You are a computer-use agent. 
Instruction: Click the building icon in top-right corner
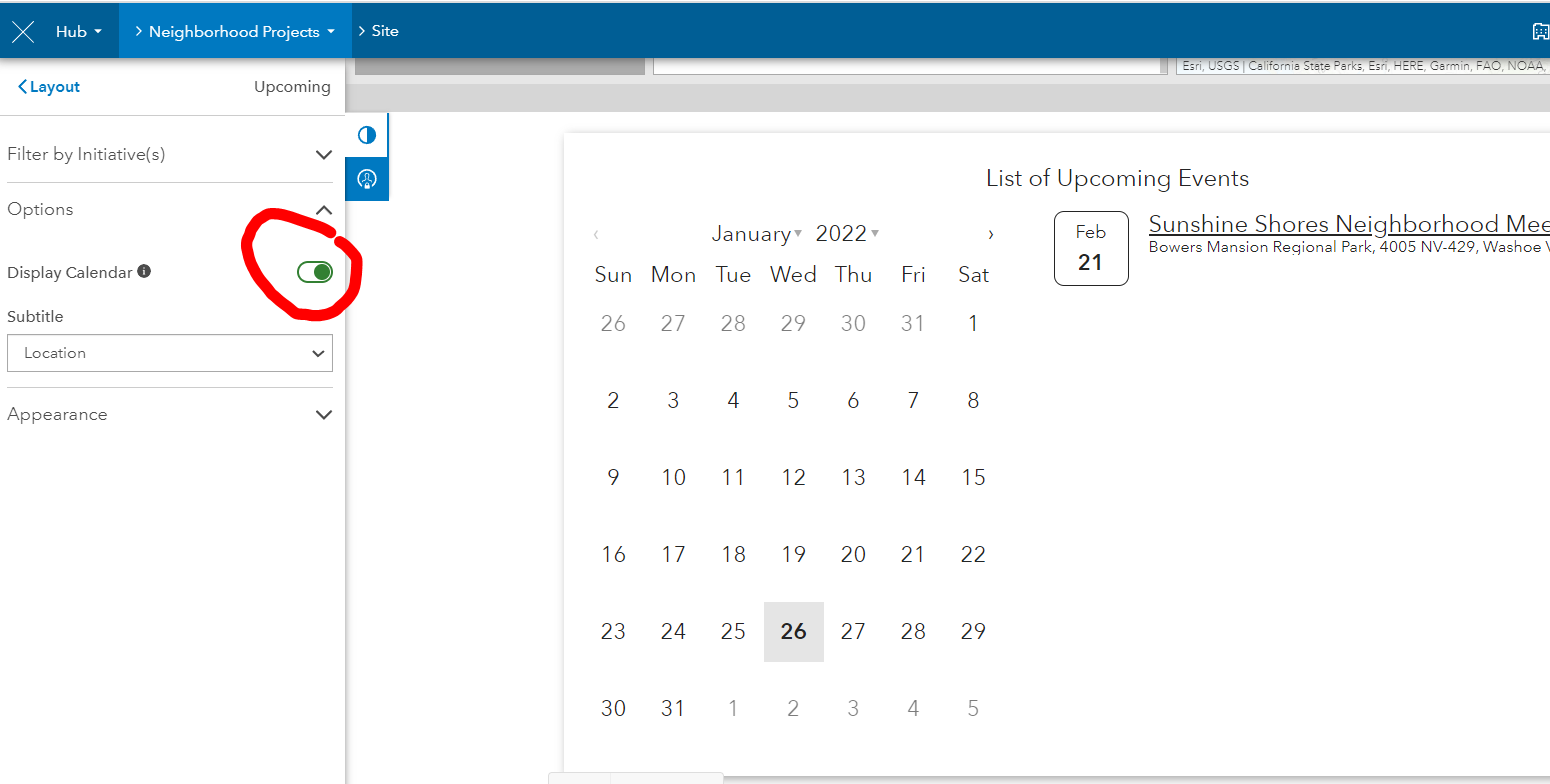coord(1540,32)
